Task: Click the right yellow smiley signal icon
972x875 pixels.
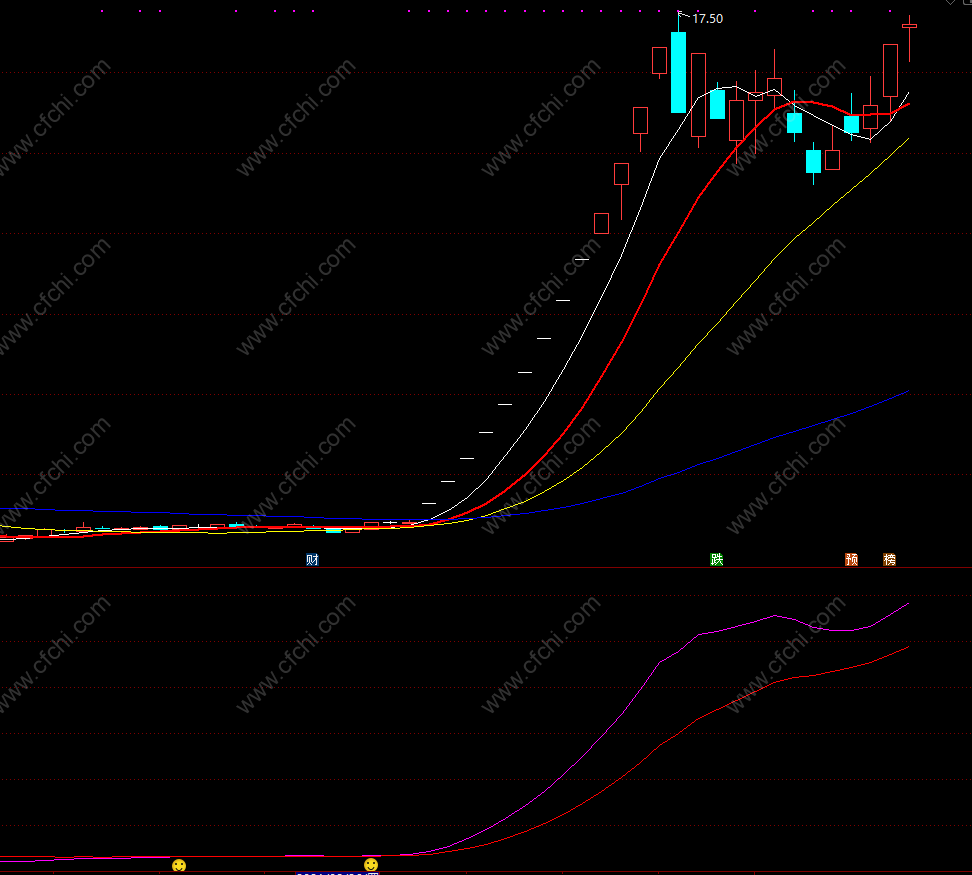Action: click(371, 864)
